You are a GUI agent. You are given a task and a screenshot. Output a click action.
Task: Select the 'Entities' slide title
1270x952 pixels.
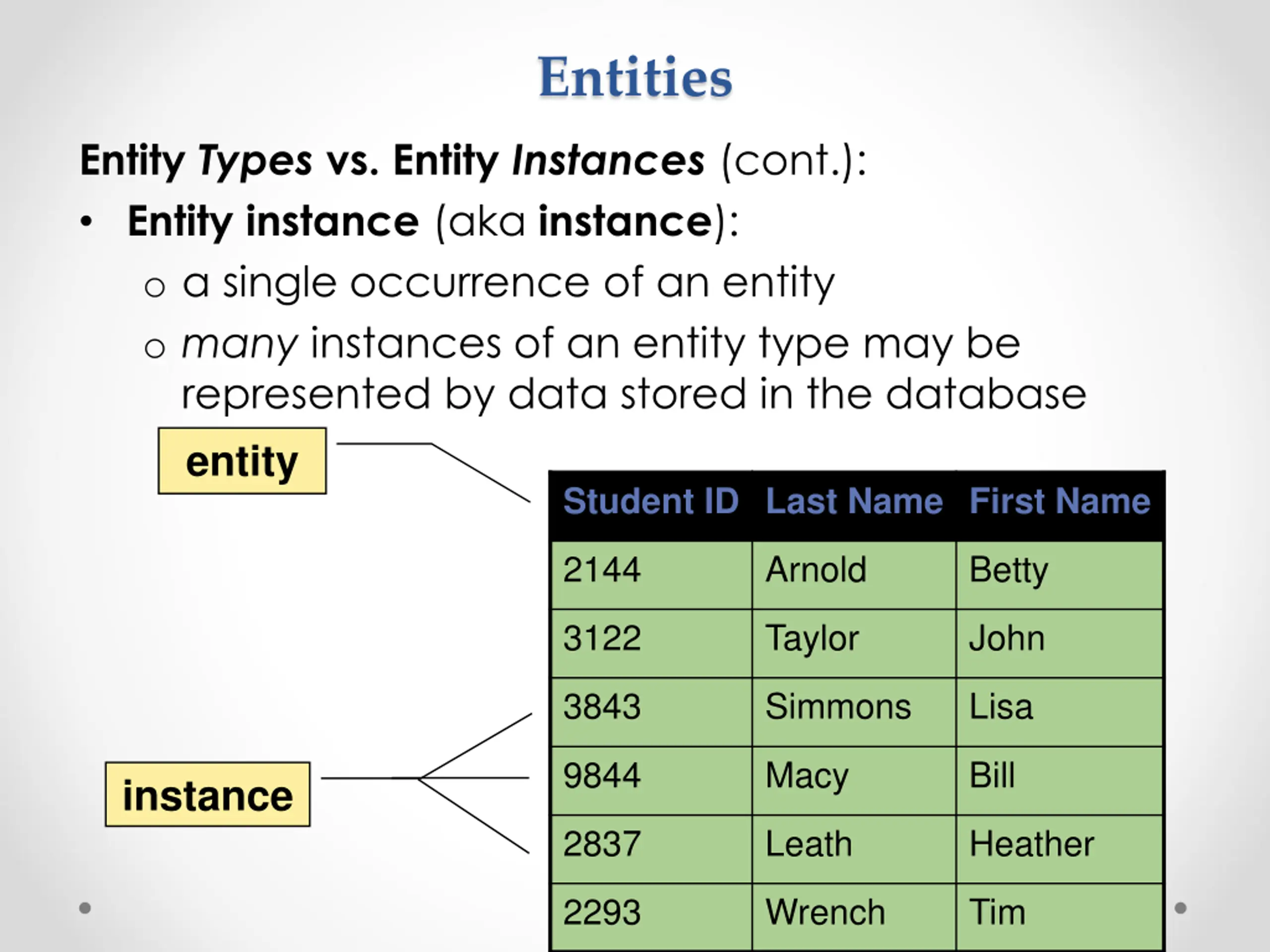click(x=635, y=77)
